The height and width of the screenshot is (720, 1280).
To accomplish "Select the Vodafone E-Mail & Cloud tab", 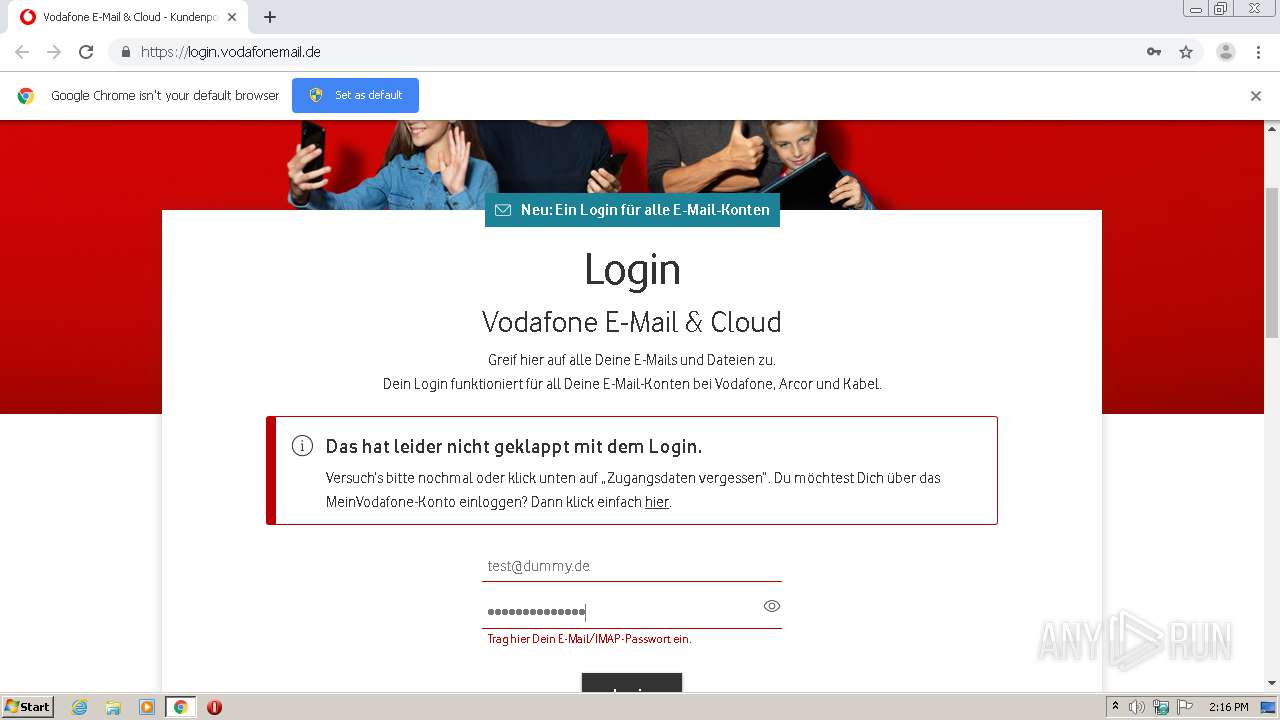I will coord(128,17).
